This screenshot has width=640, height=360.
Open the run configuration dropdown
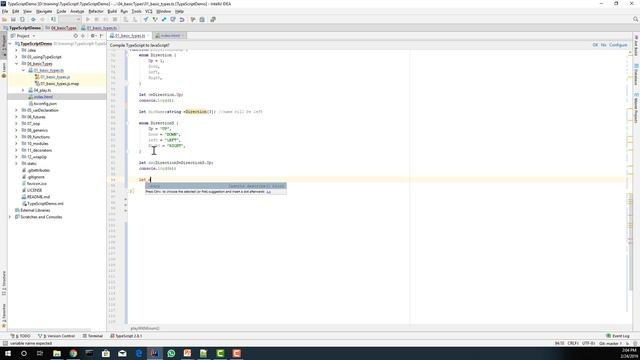tap(70, 20)
